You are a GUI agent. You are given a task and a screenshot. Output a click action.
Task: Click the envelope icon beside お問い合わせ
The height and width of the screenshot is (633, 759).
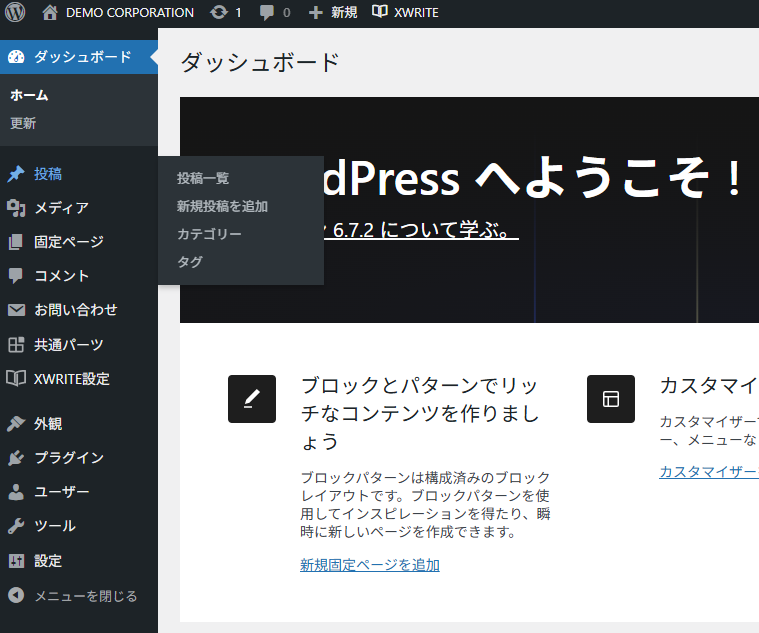pos(16,310)
